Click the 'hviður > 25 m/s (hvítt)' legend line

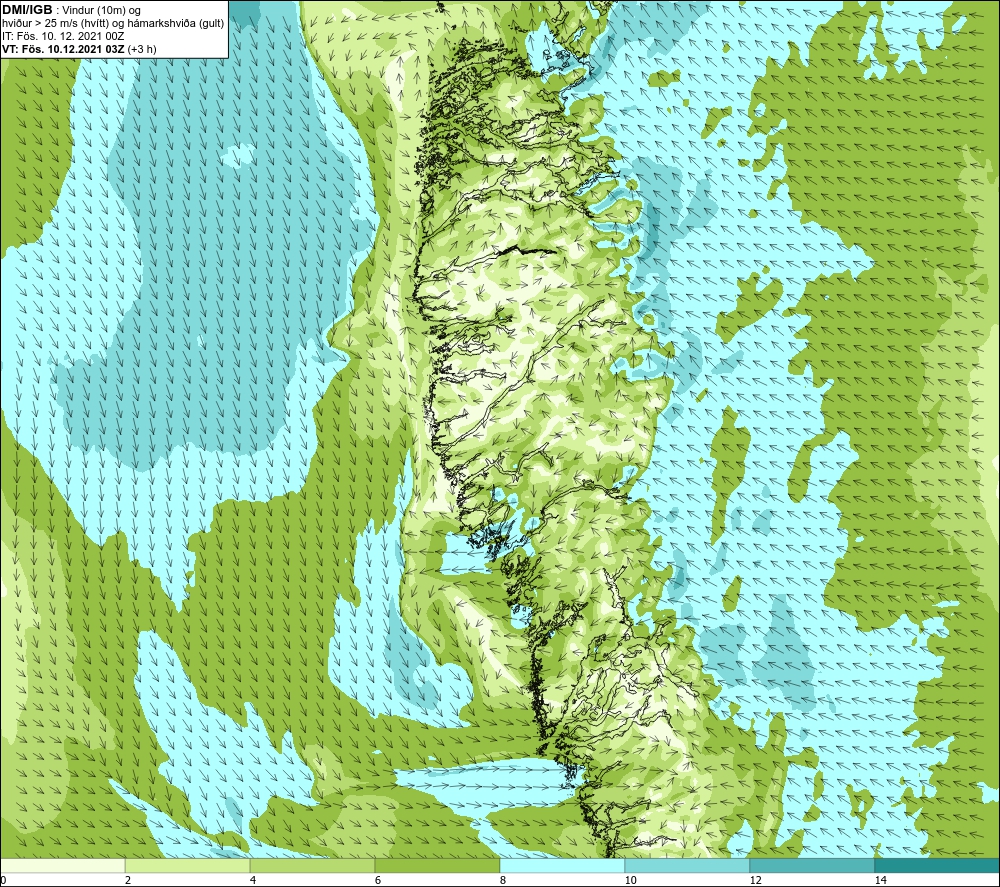pos(113,23)
